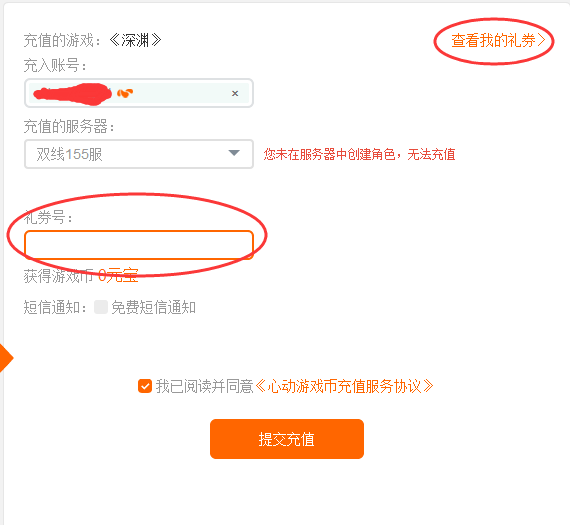Open the 查看我的礼券 link
This screenshot has height=525, width=570.
tap(498, 40)
